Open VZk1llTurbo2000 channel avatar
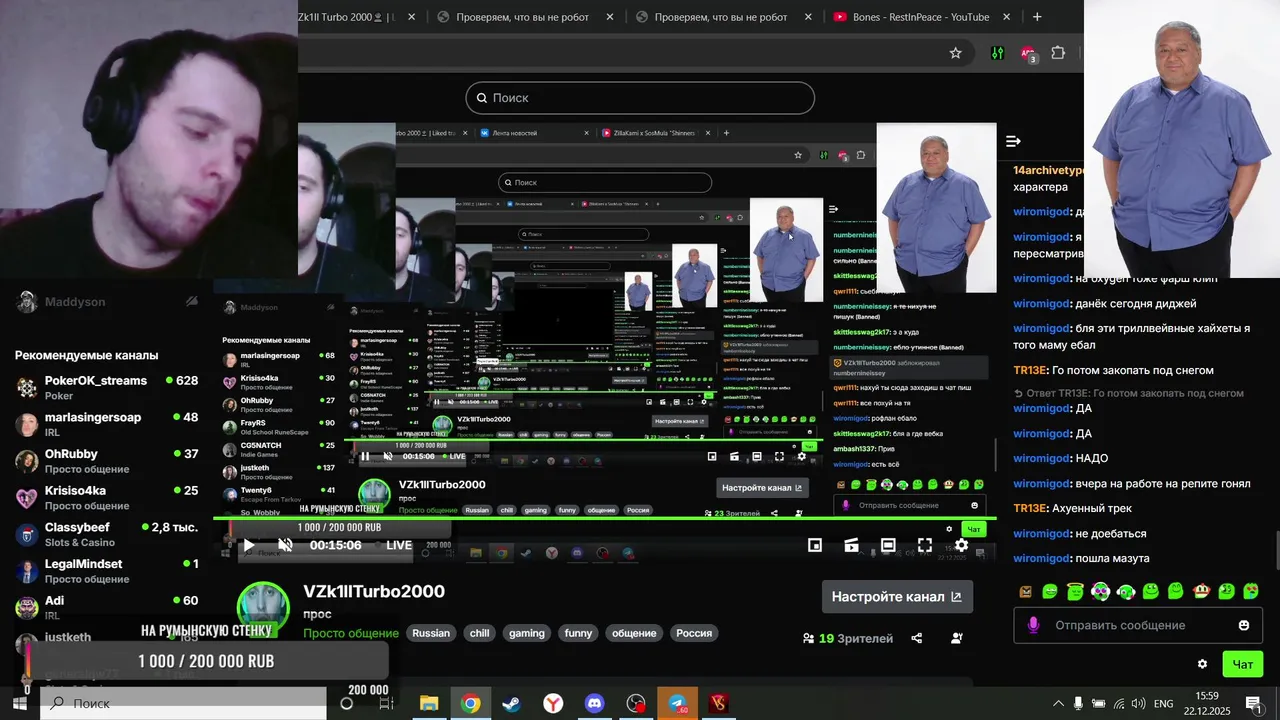The height and width of the screenshot is (720, 1280). [x=263, y=607]
